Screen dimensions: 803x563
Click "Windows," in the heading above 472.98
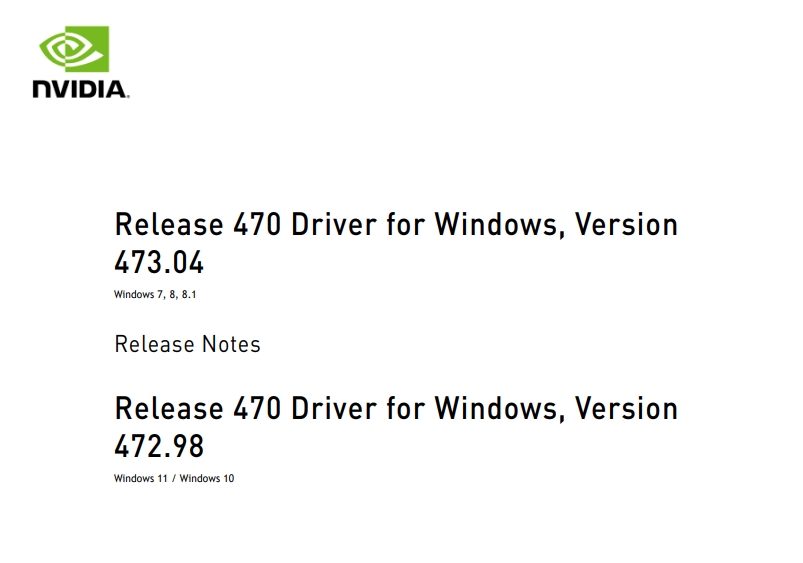click(500, 409)
